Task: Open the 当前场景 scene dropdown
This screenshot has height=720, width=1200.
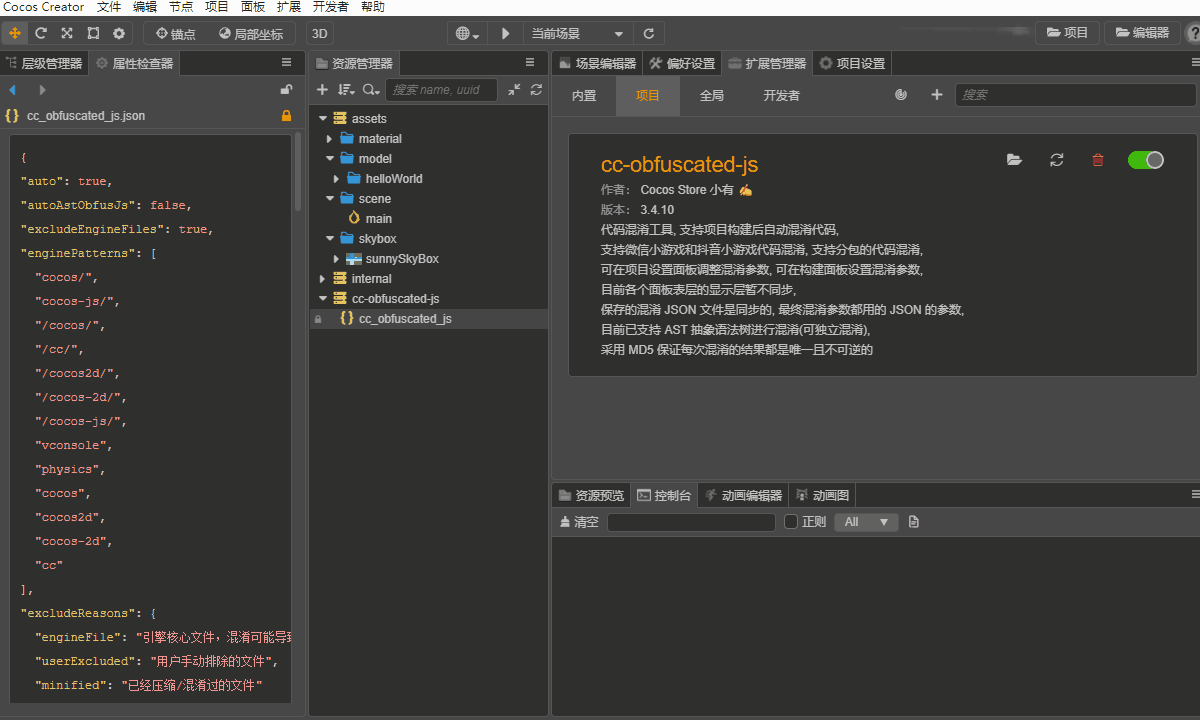Action: pos(578,33)
